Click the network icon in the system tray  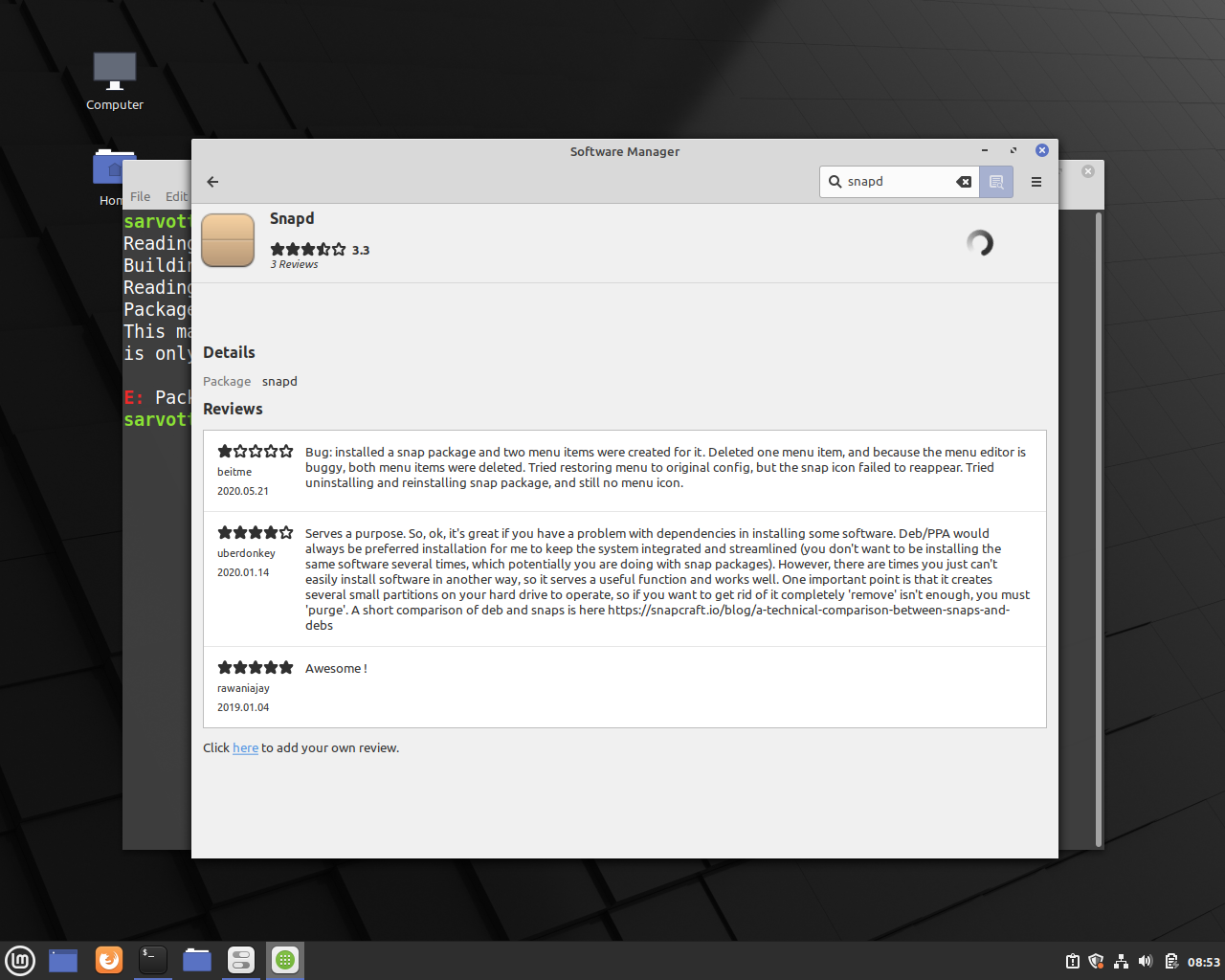[x=1120, y=961]
